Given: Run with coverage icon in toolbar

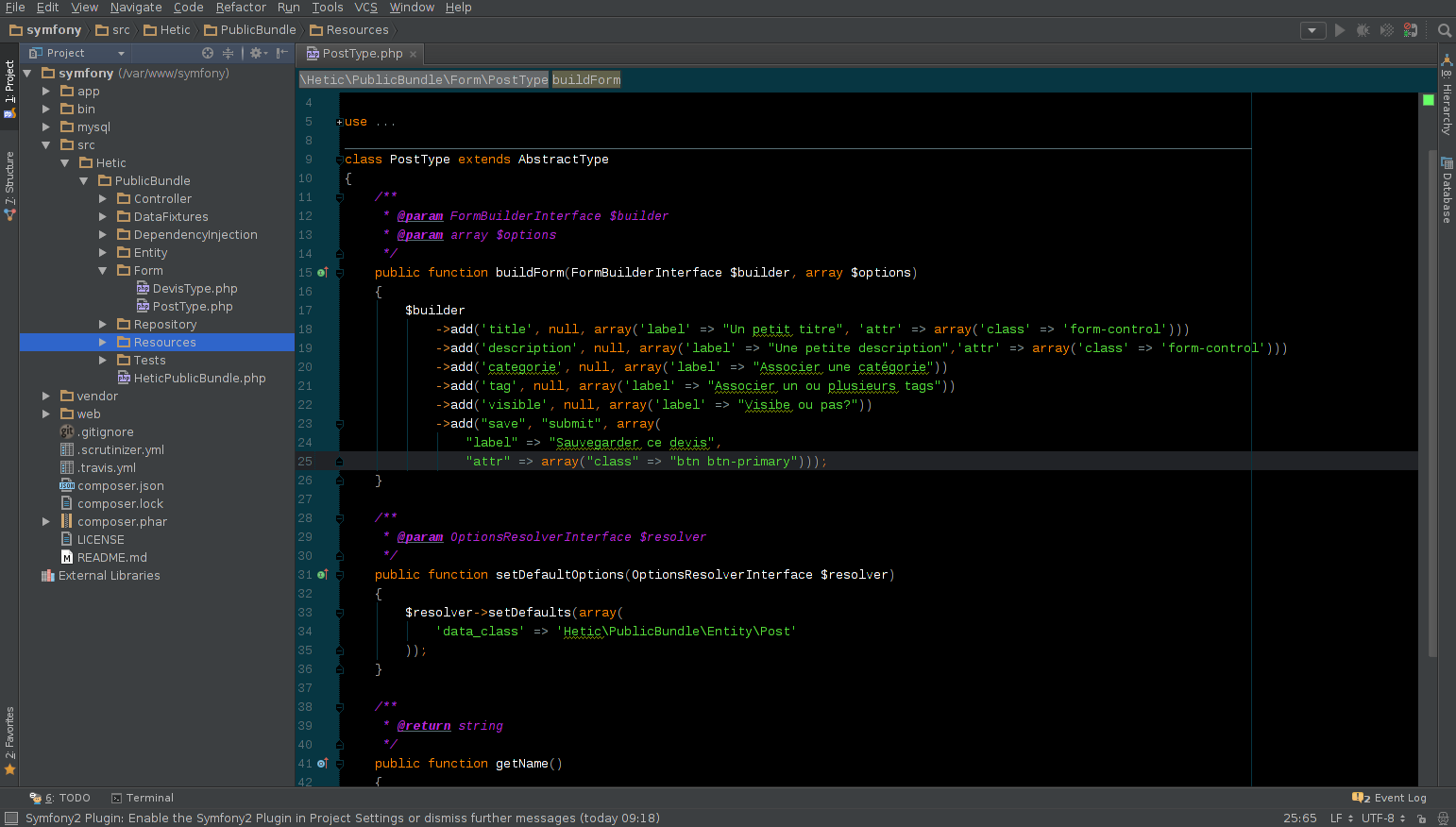Looking at the screenshot, I should click(x=1387, y=30).
